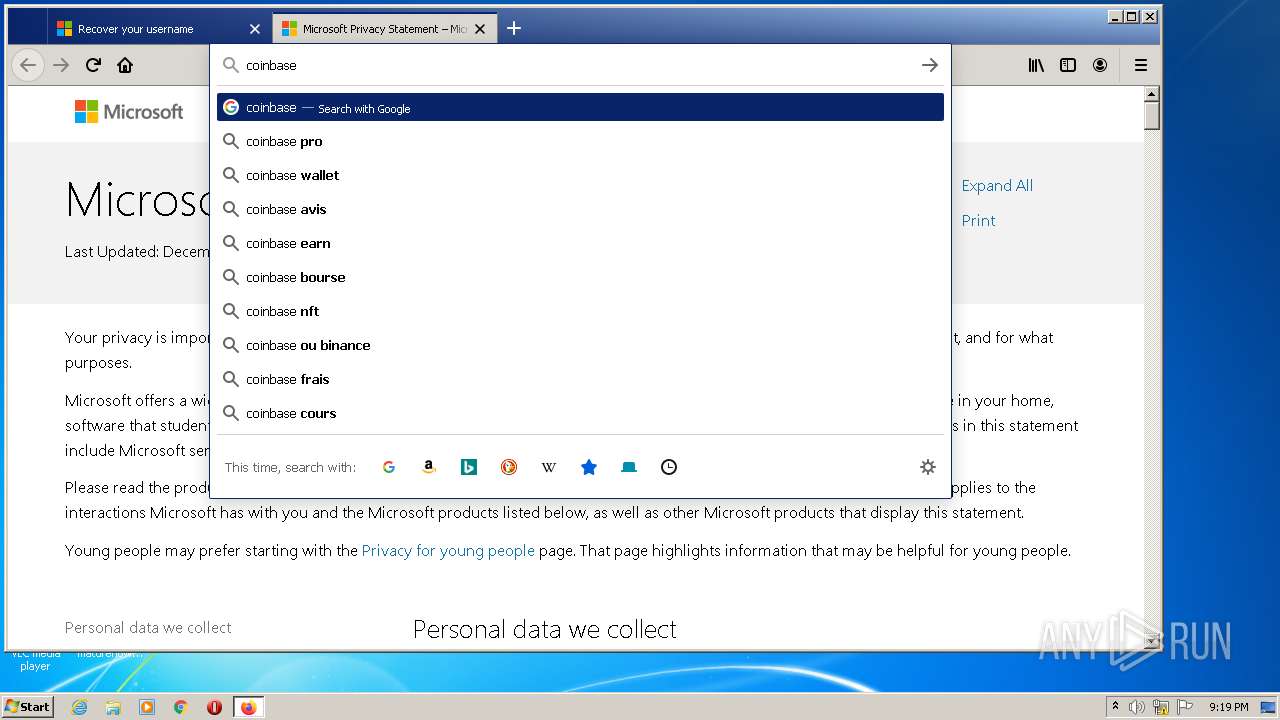The image size is (1280, 720).
Task: Search this time with Amazon icon
Action: [x=429, y=467]
